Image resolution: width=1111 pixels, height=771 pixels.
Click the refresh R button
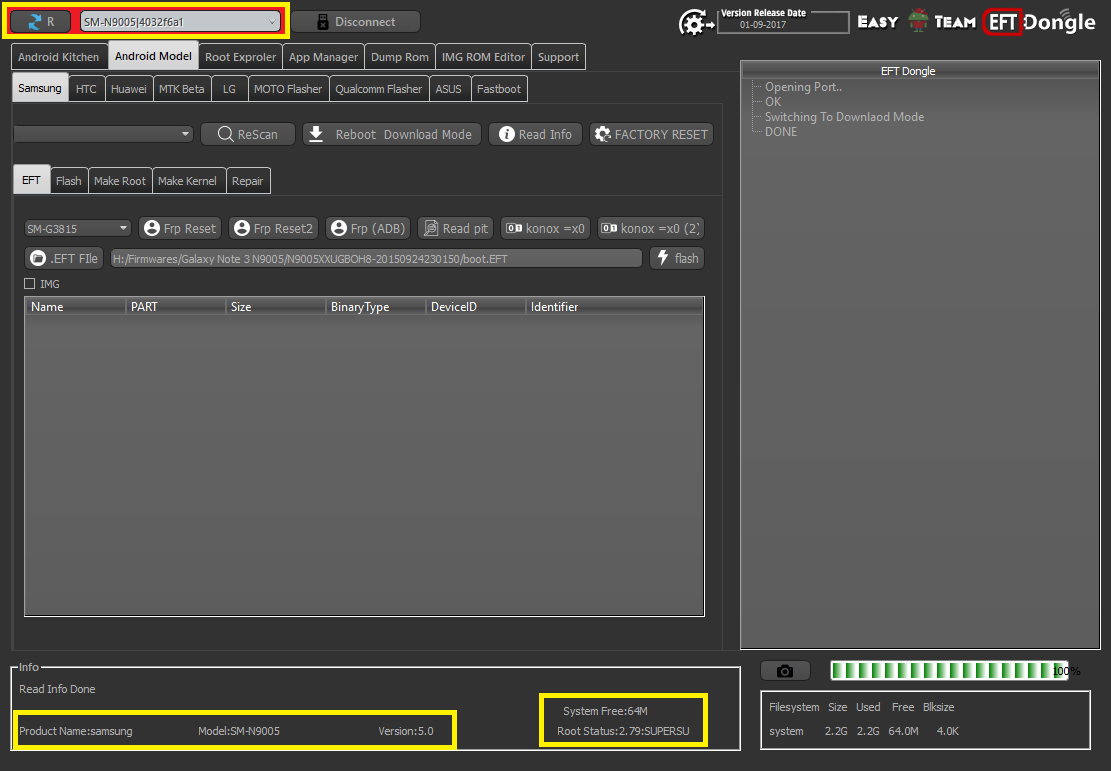point(40,21)
